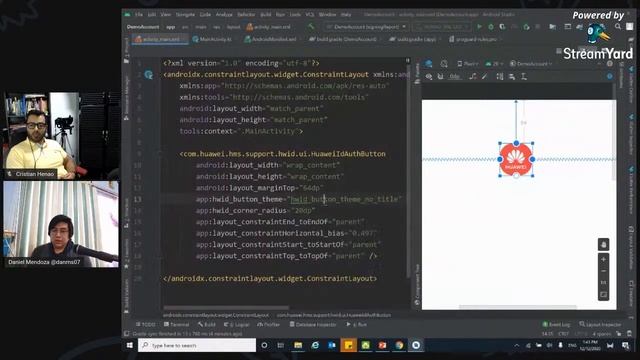
Task: Select the activity_main.xml editor tab
Action: pyautogui.click(x=159, y=39)
